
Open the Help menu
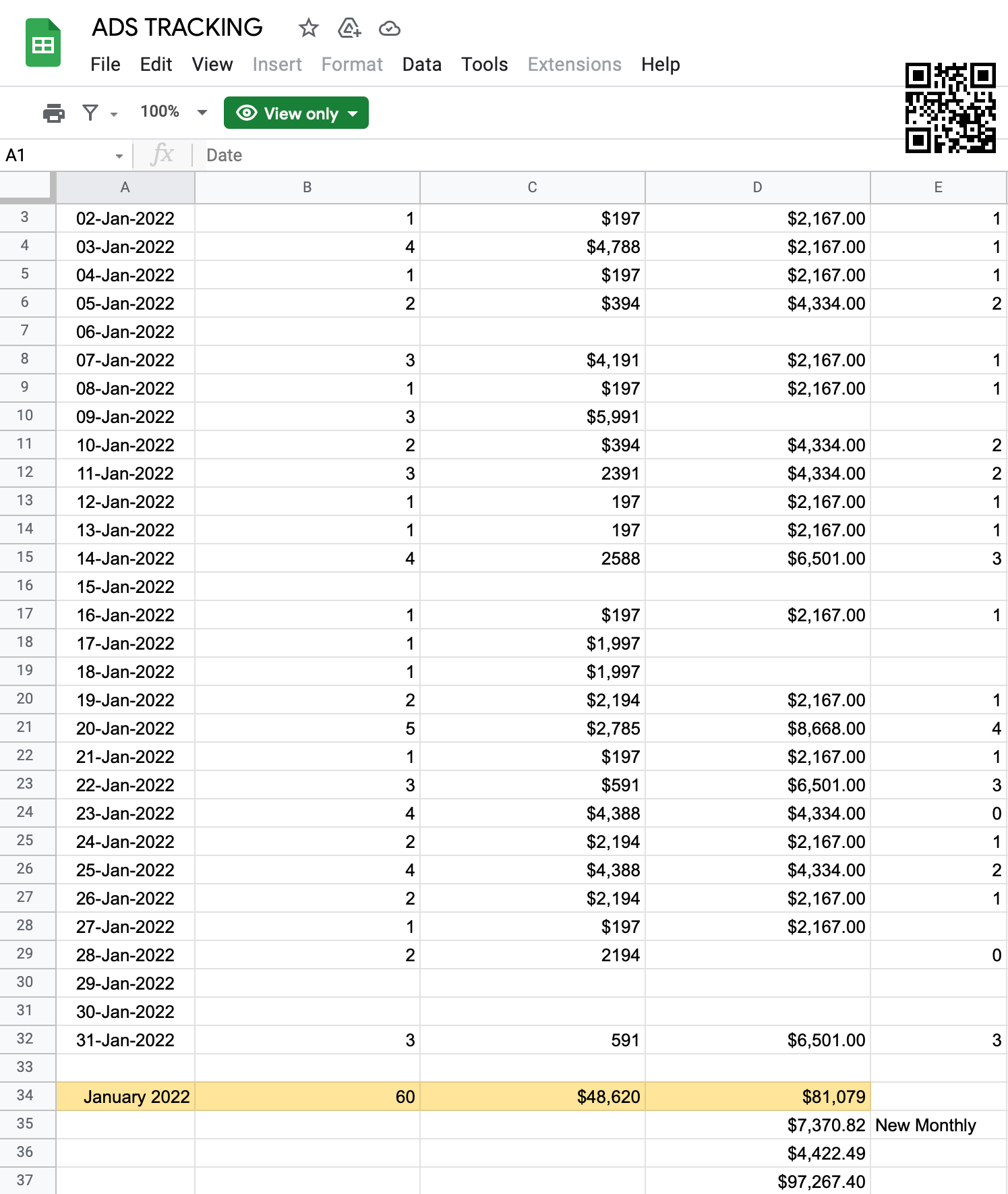coord(660,65)
